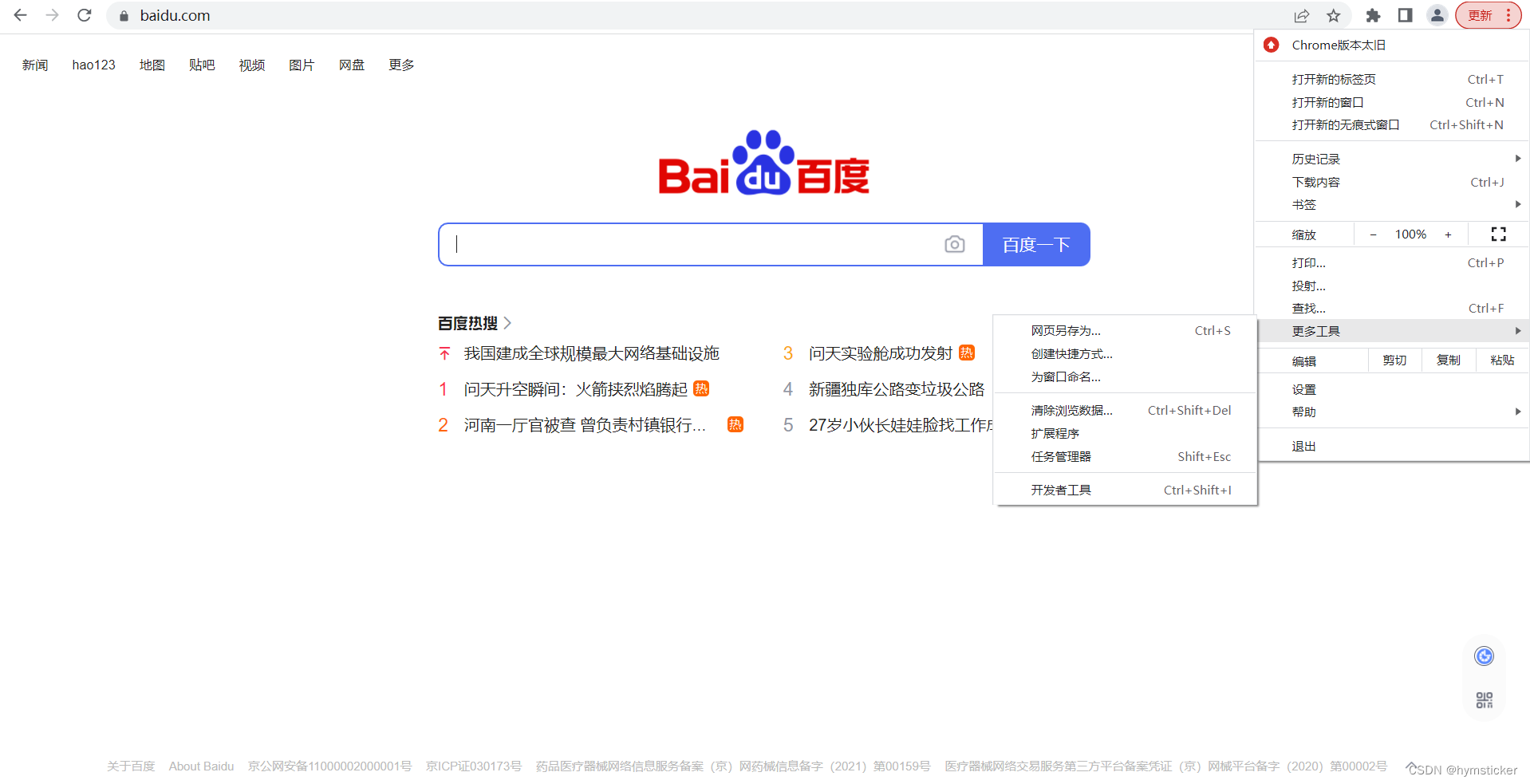Viewport: 1530px width, 784px height.
Task: Click 剪切 in the edit row
Action: coord(1394,360)
